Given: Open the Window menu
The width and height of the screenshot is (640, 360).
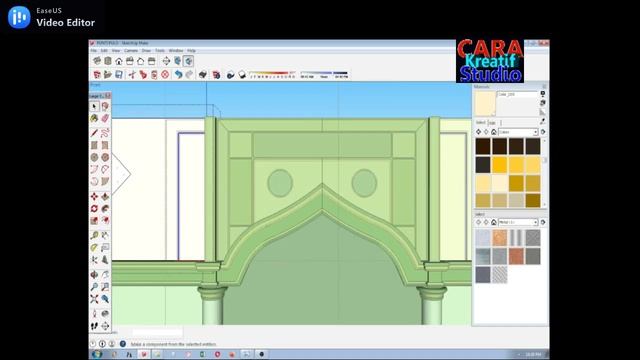Looking at the screenshot, I should pos(176,51).
